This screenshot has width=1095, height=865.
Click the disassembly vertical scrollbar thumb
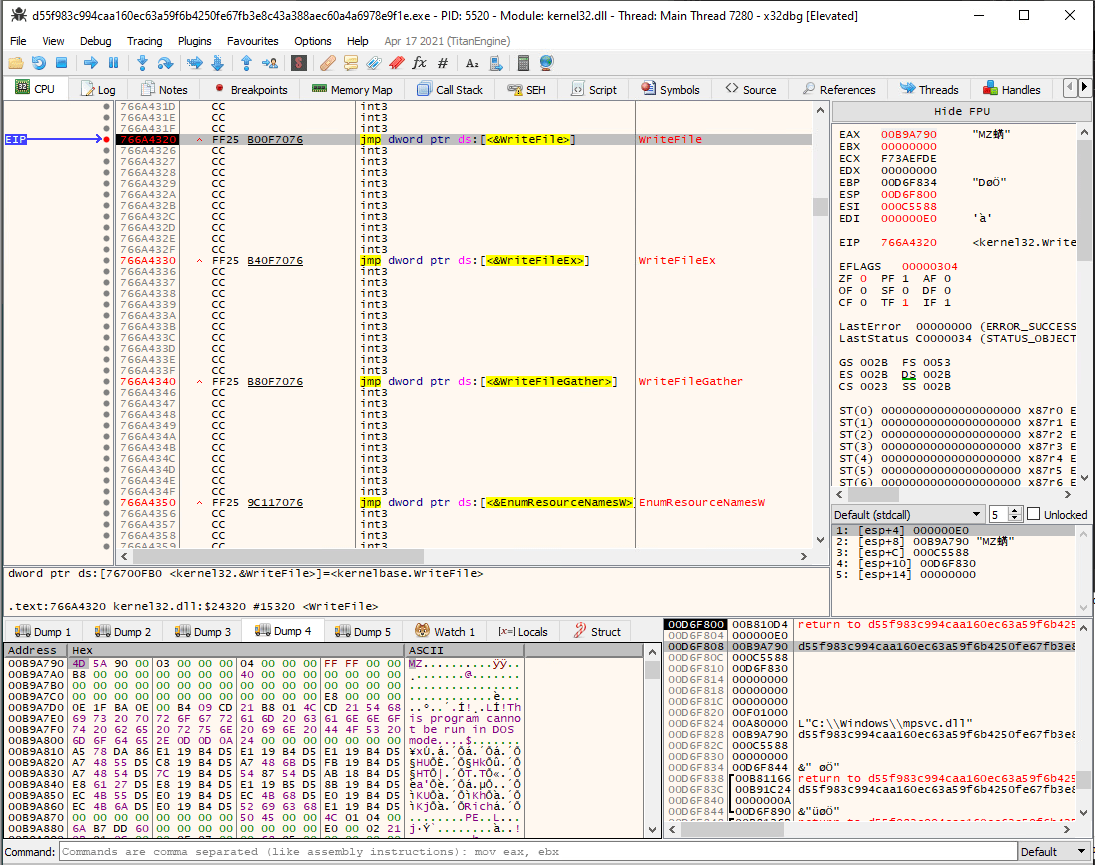[x=821, y=207]
